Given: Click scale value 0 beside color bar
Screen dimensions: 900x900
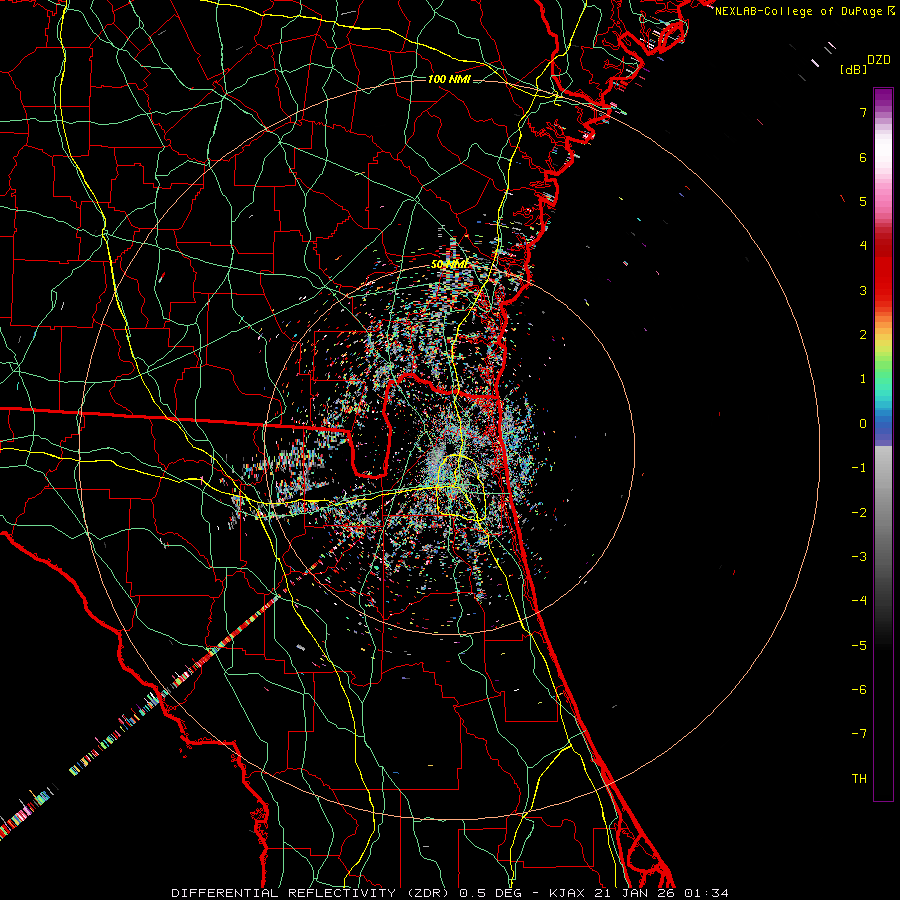Looking at the screenshot, I should click(863, 424).
